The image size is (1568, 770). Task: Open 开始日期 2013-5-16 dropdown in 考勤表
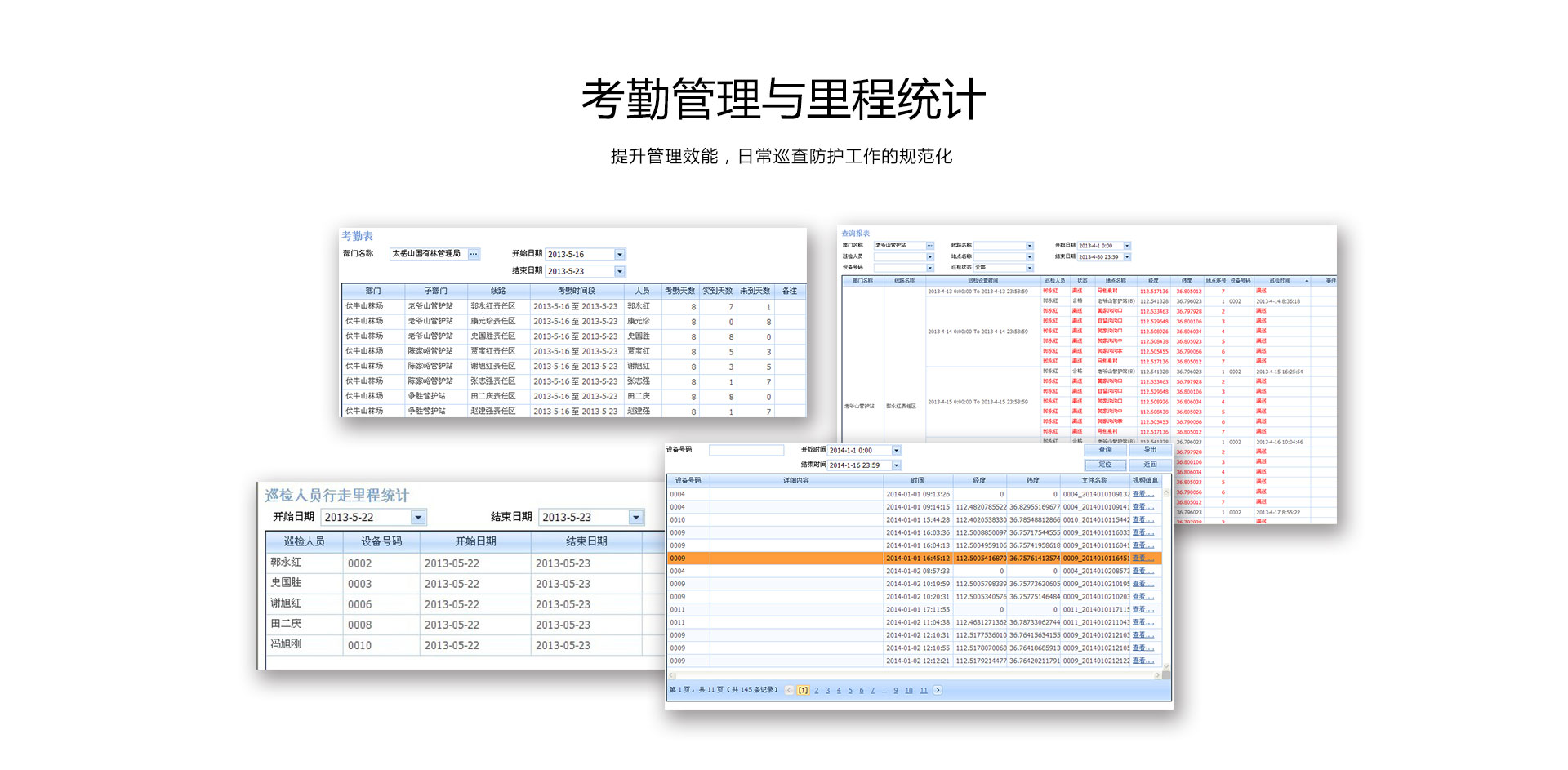[x=620, y=255]
